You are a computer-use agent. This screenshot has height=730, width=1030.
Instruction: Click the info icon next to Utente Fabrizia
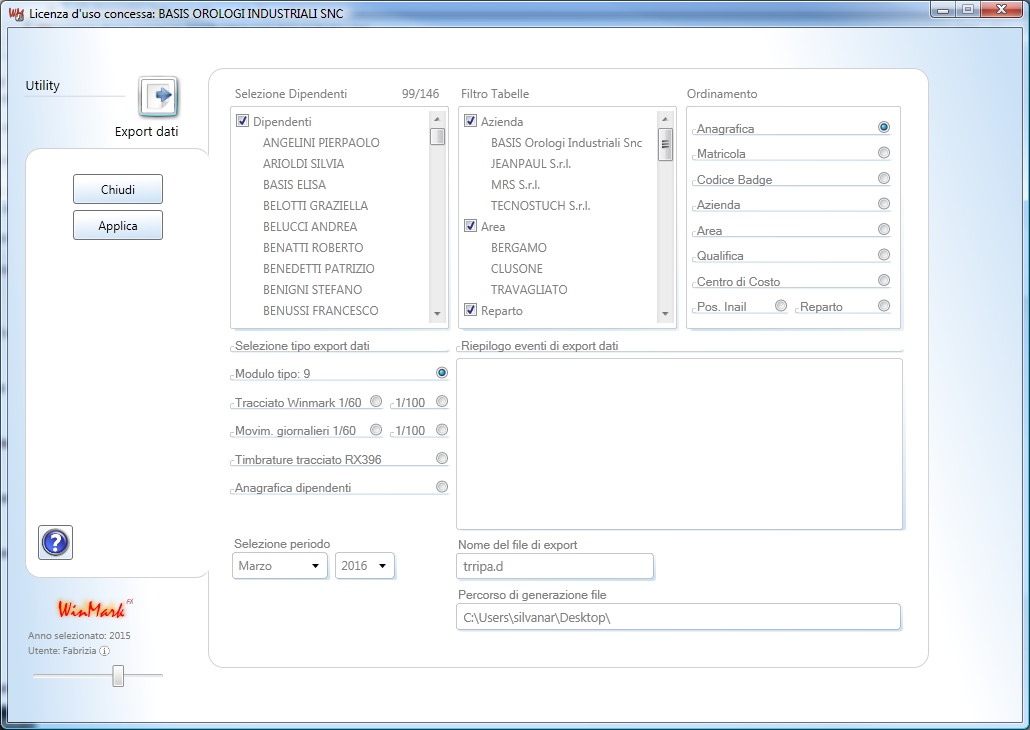(x=104, y=650)
